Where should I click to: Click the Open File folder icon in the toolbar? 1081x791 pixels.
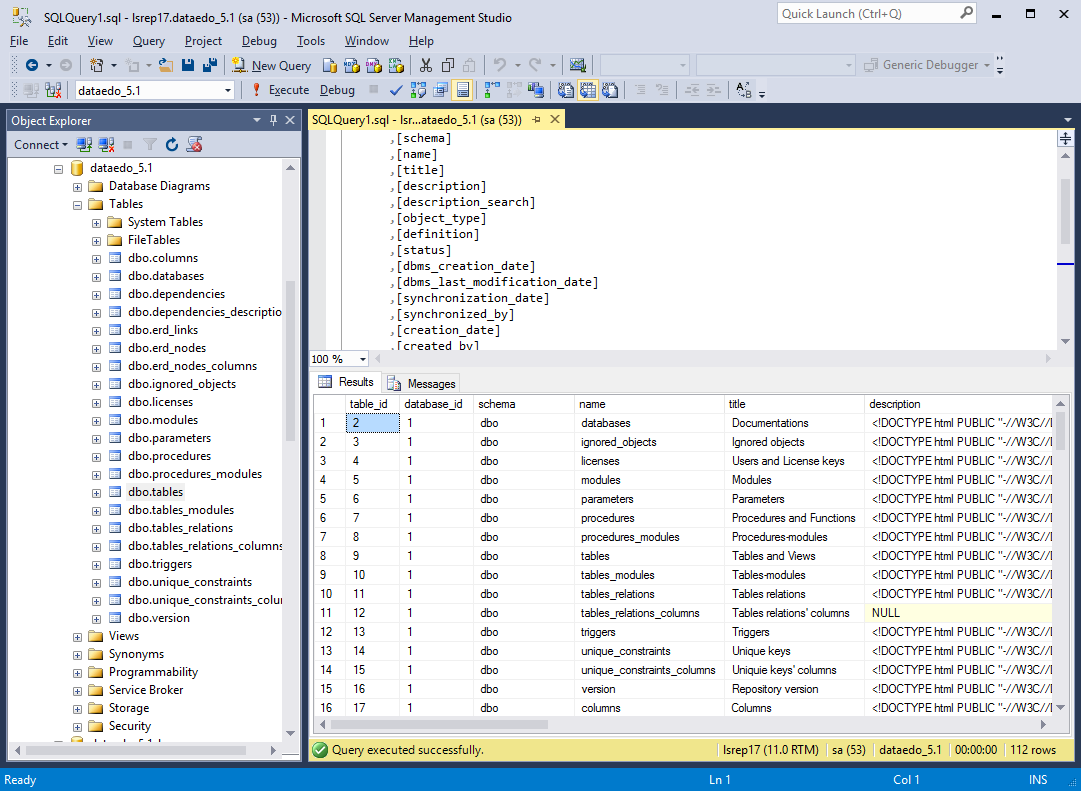[166, 65]
